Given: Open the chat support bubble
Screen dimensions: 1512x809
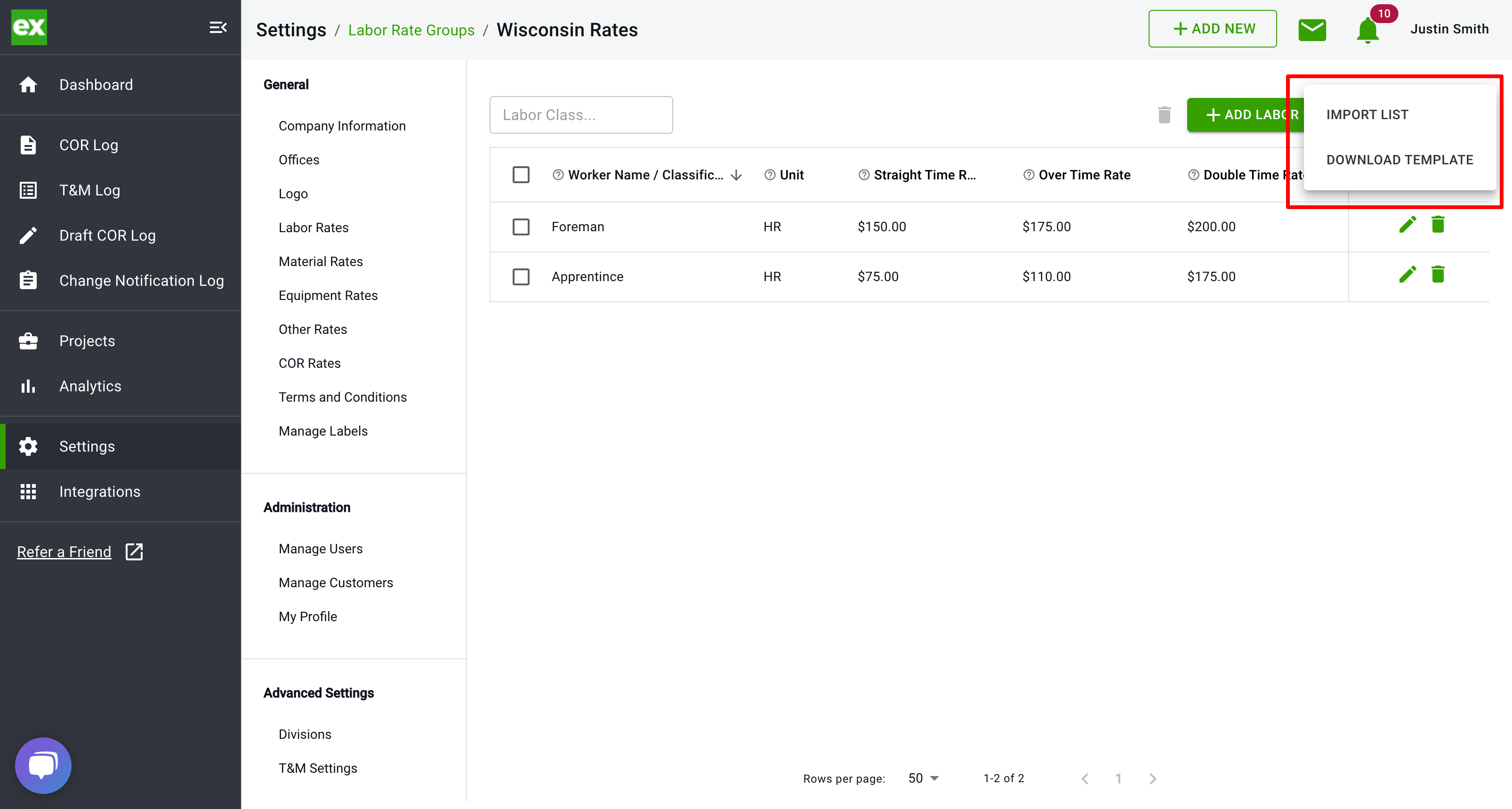Looking at the screenshot, I should [x=43, y=765].
